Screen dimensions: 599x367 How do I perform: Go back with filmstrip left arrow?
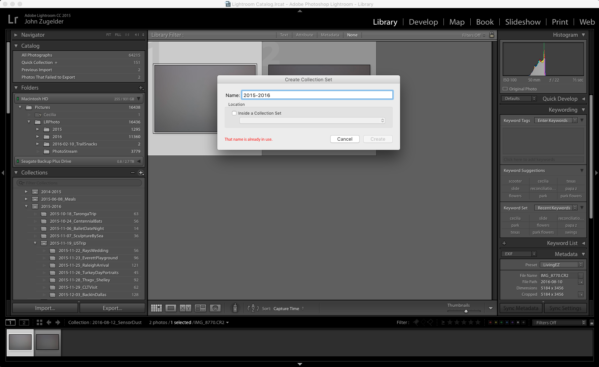49,323
